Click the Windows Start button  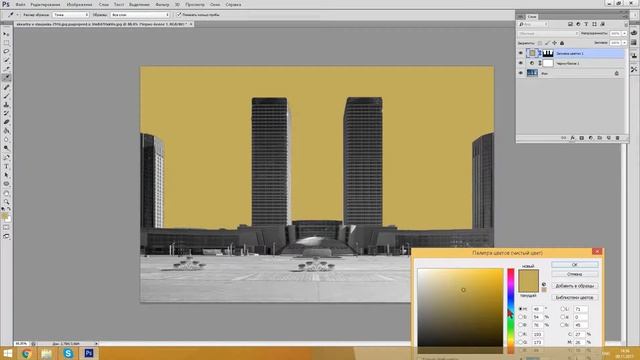point(7,353)
